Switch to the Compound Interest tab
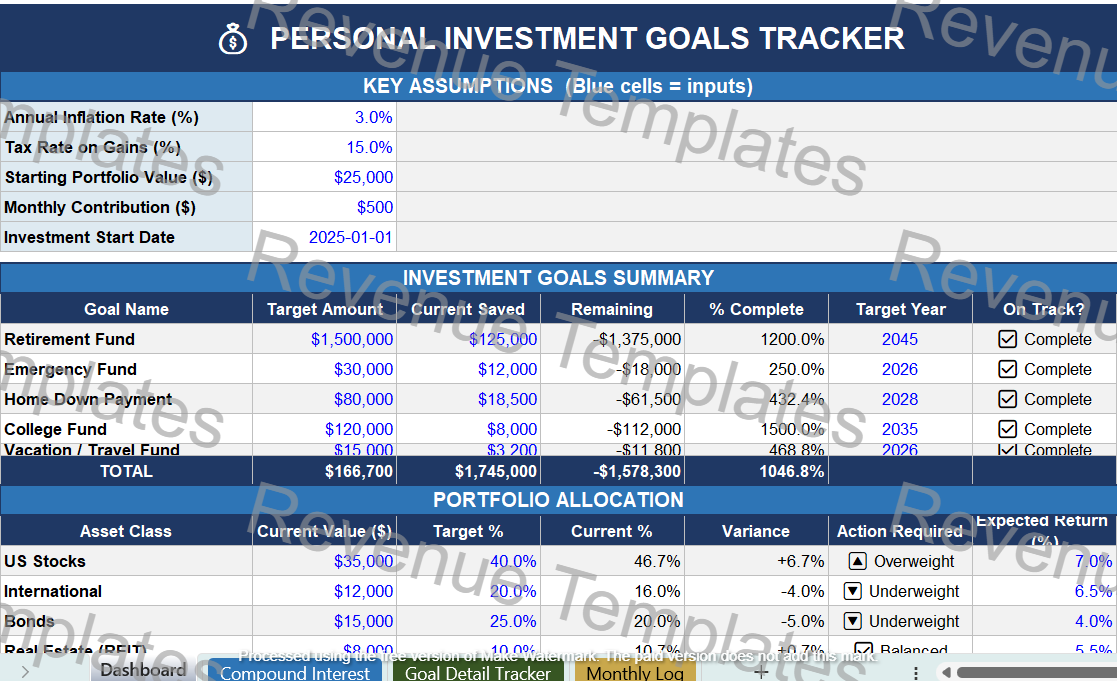Image resolution: width=1117 pixels, height=681 pixels. (x=294, y=672)
